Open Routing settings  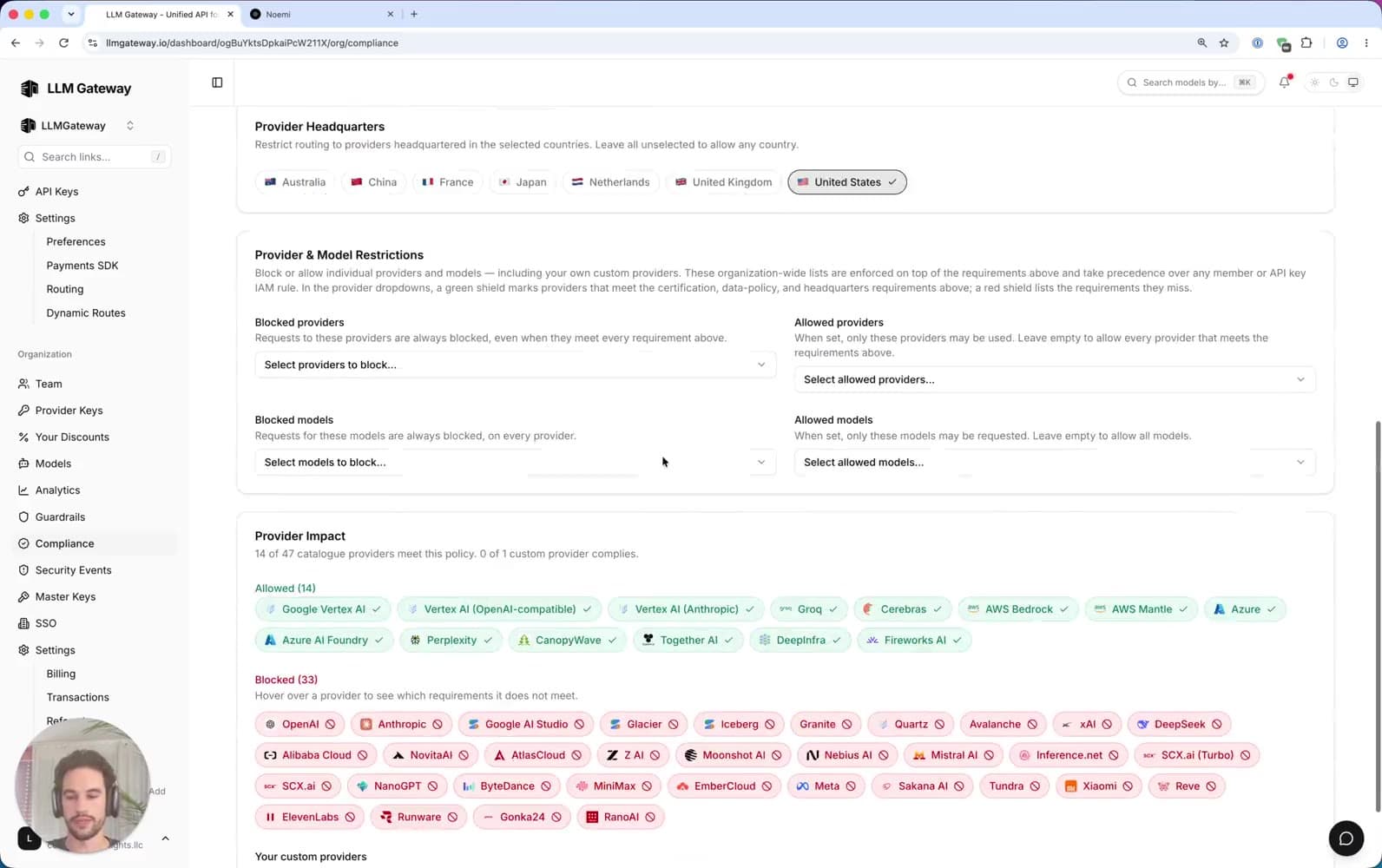(x=65, y=289)
